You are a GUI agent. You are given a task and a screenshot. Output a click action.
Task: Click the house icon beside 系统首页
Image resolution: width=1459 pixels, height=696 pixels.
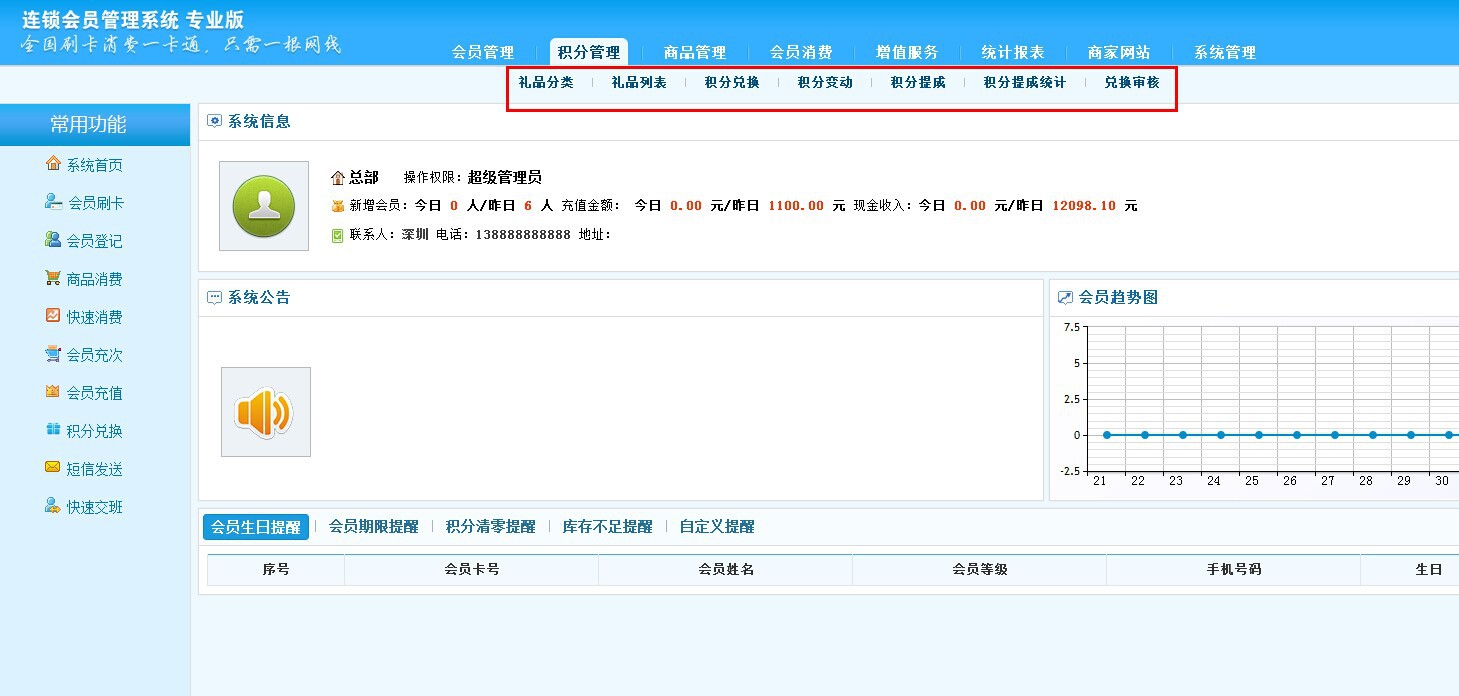[53, 164]
